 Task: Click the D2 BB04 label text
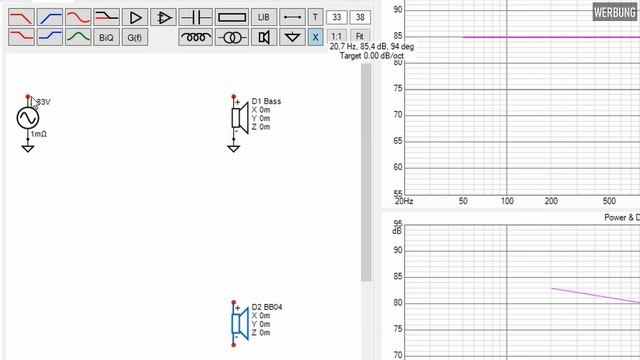click(267, 307)
